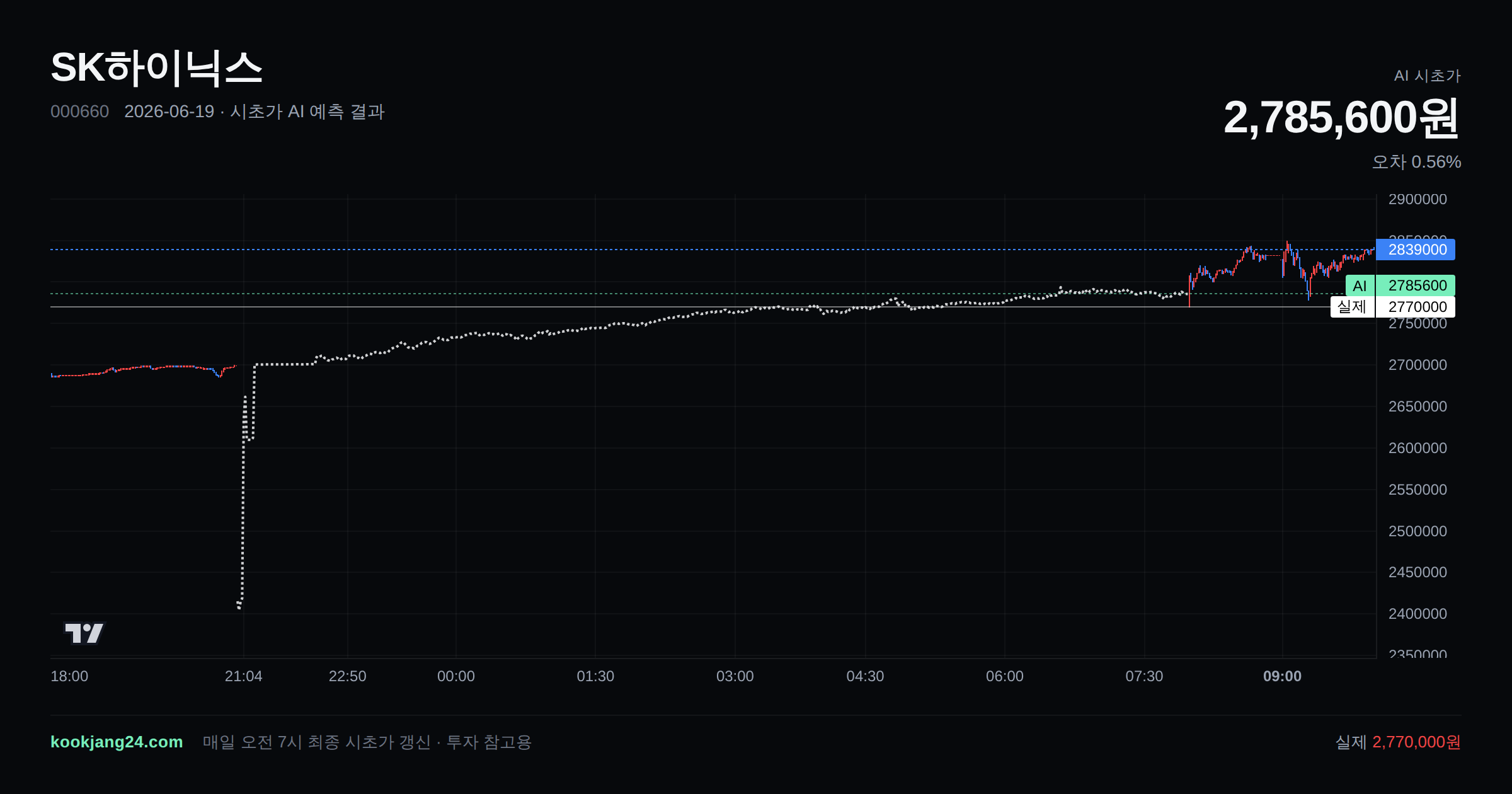Click the 2650000 price axis label

[1417, 406]
